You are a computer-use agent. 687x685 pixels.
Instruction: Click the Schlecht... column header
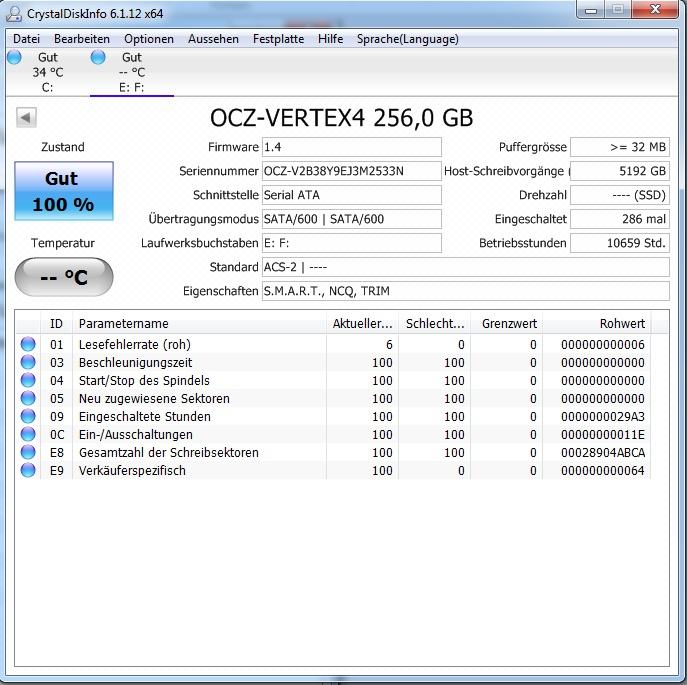click(435, 323)
